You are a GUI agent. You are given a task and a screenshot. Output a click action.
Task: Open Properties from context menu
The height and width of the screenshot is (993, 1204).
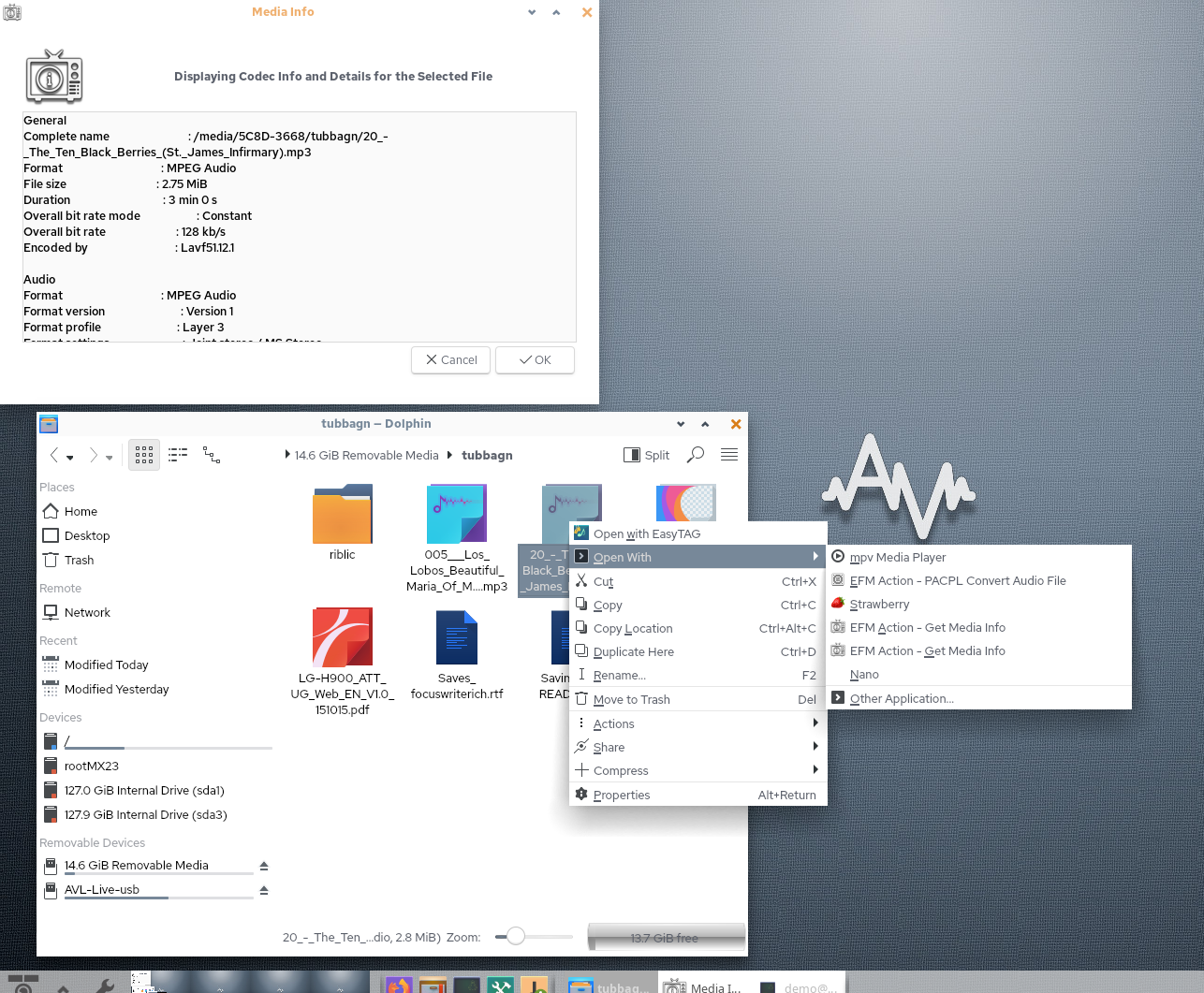click(697, 795)
